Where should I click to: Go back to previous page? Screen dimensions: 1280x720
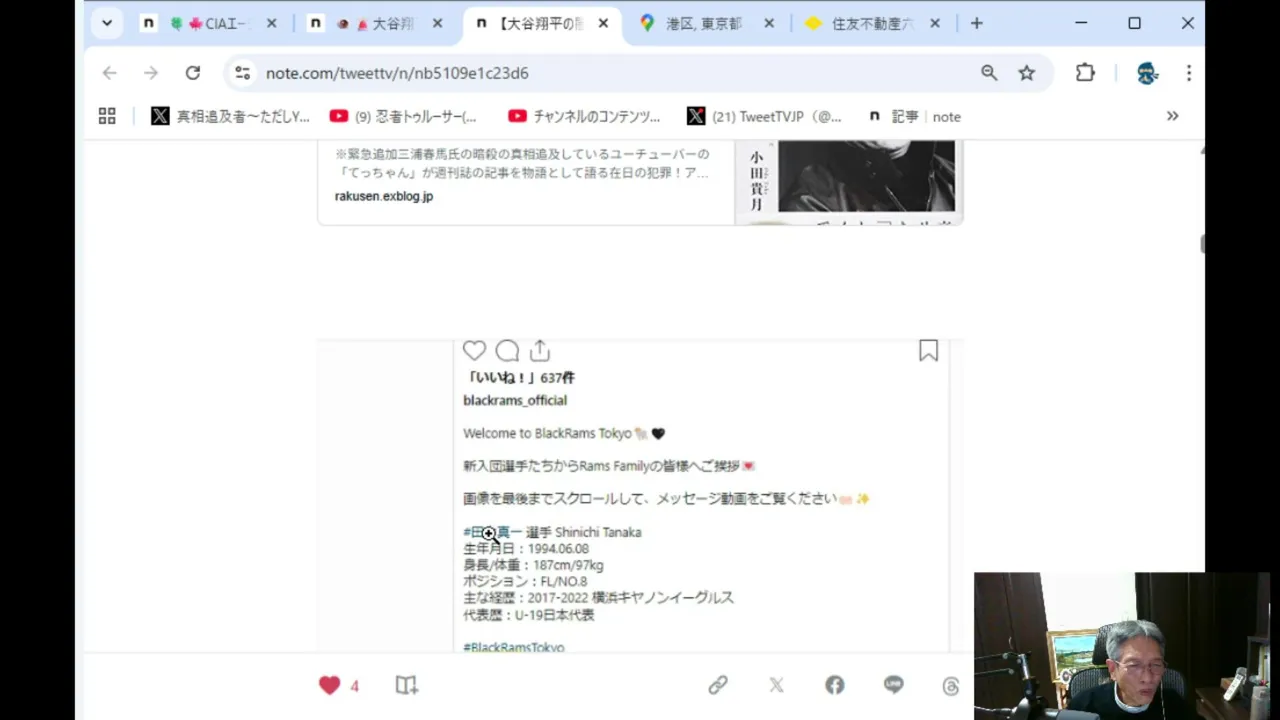109,73
